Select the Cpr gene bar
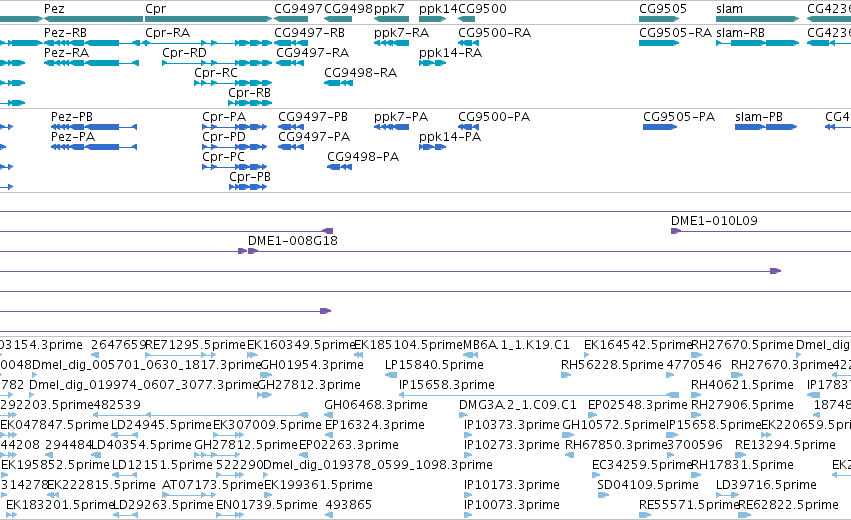 [x=208, y=19]
